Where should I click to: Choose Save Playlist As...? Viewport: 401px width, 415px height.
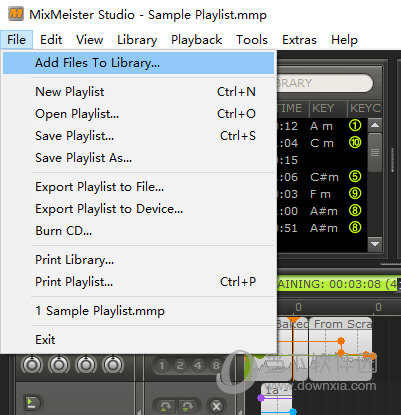tap(138, 158)
